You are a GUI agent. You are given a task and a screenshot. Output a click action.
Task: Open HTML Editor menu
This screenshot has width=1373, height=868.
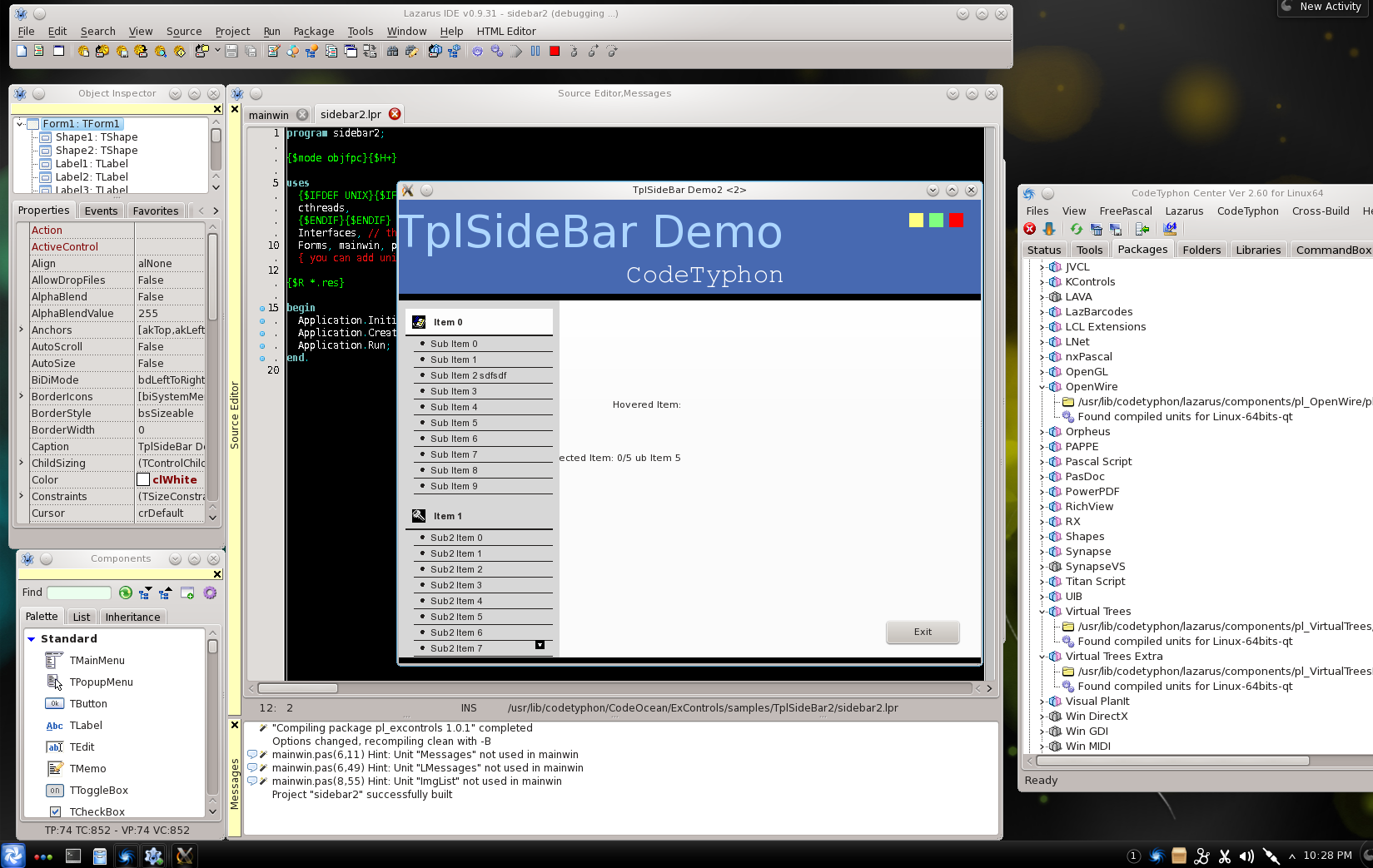(506, 32)
